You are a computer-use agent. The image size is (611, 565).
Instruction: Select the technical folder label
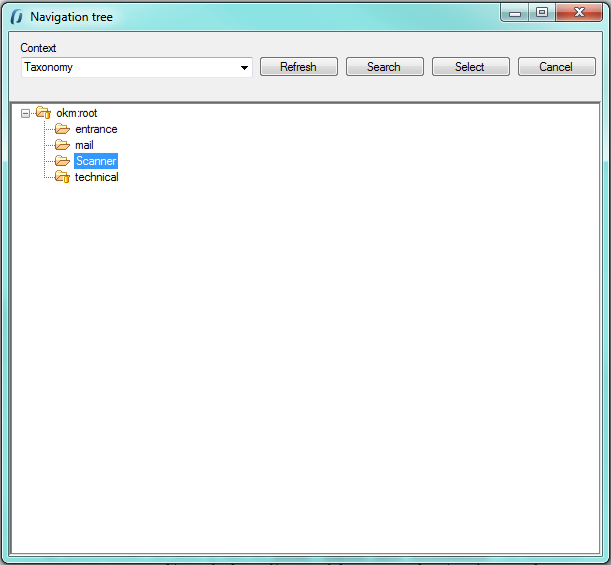97,177
